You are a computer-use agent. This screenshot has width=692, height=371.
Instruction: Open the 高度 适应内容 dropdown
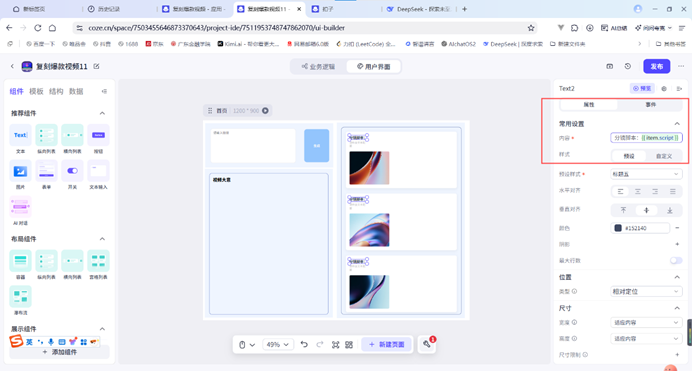646,338
